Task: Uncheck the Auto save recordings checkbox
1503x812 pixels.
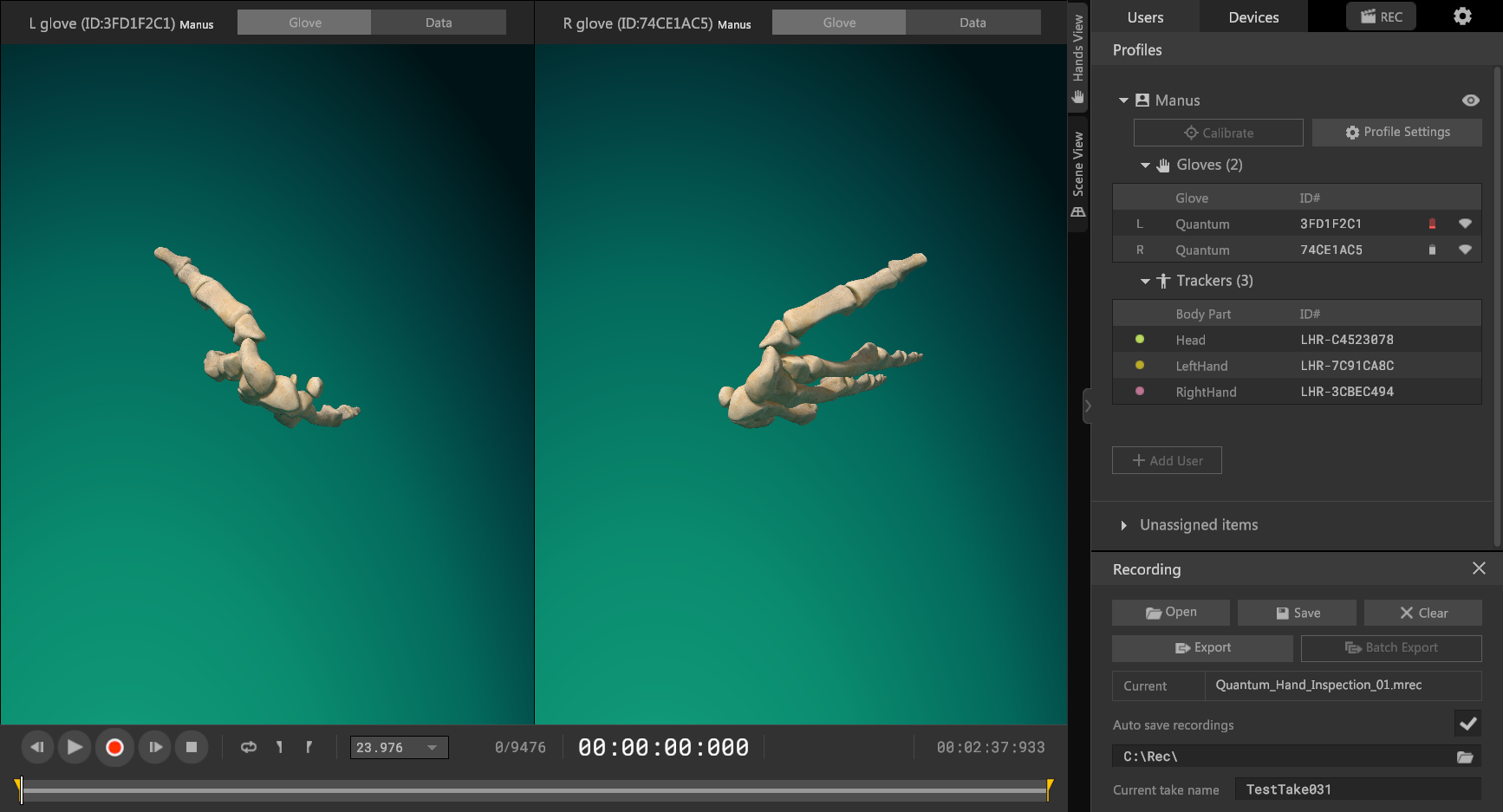Action: pyautogui.click(x=1467, y=724)
